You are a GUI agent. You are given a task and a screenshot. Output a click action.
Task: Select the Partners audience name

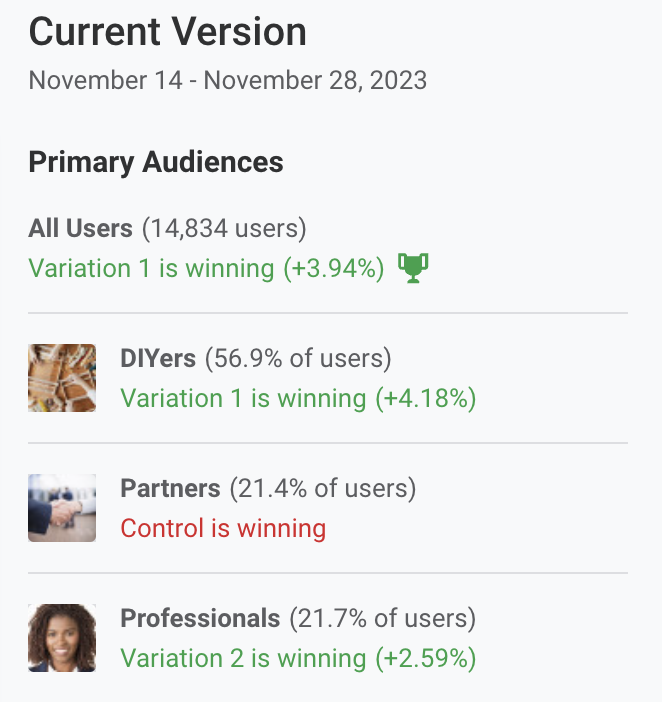tap(171, 488)
